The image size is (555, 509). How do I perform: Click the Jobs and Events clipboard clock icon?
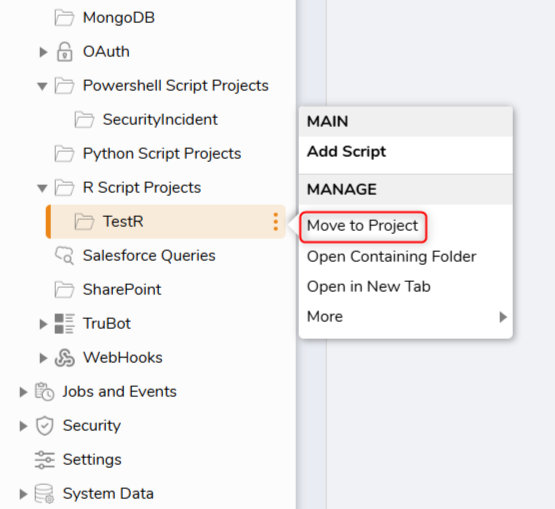(x=44, y=391)
